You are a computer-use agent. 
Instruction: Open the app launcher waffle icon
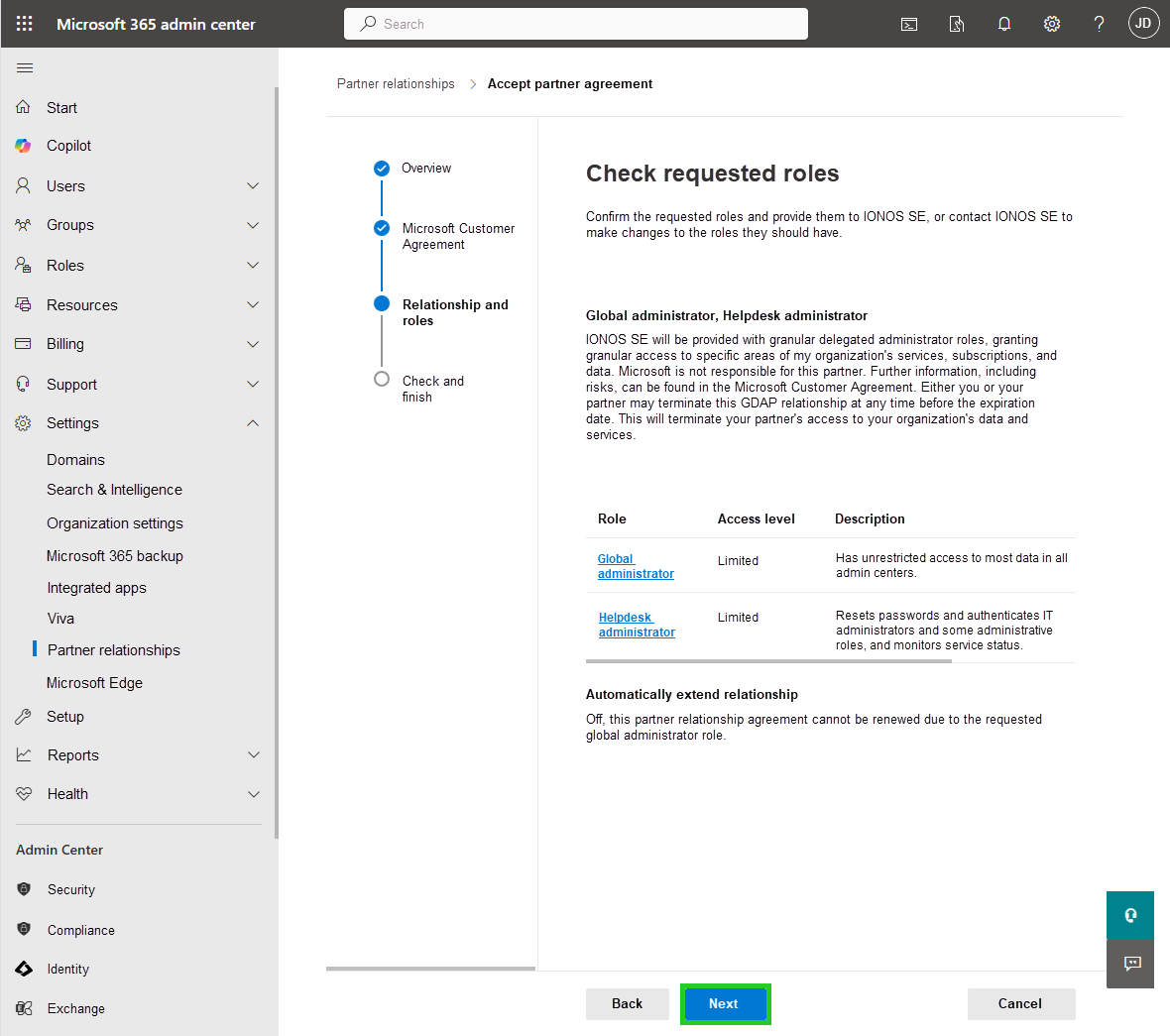(x=24, y=23)
